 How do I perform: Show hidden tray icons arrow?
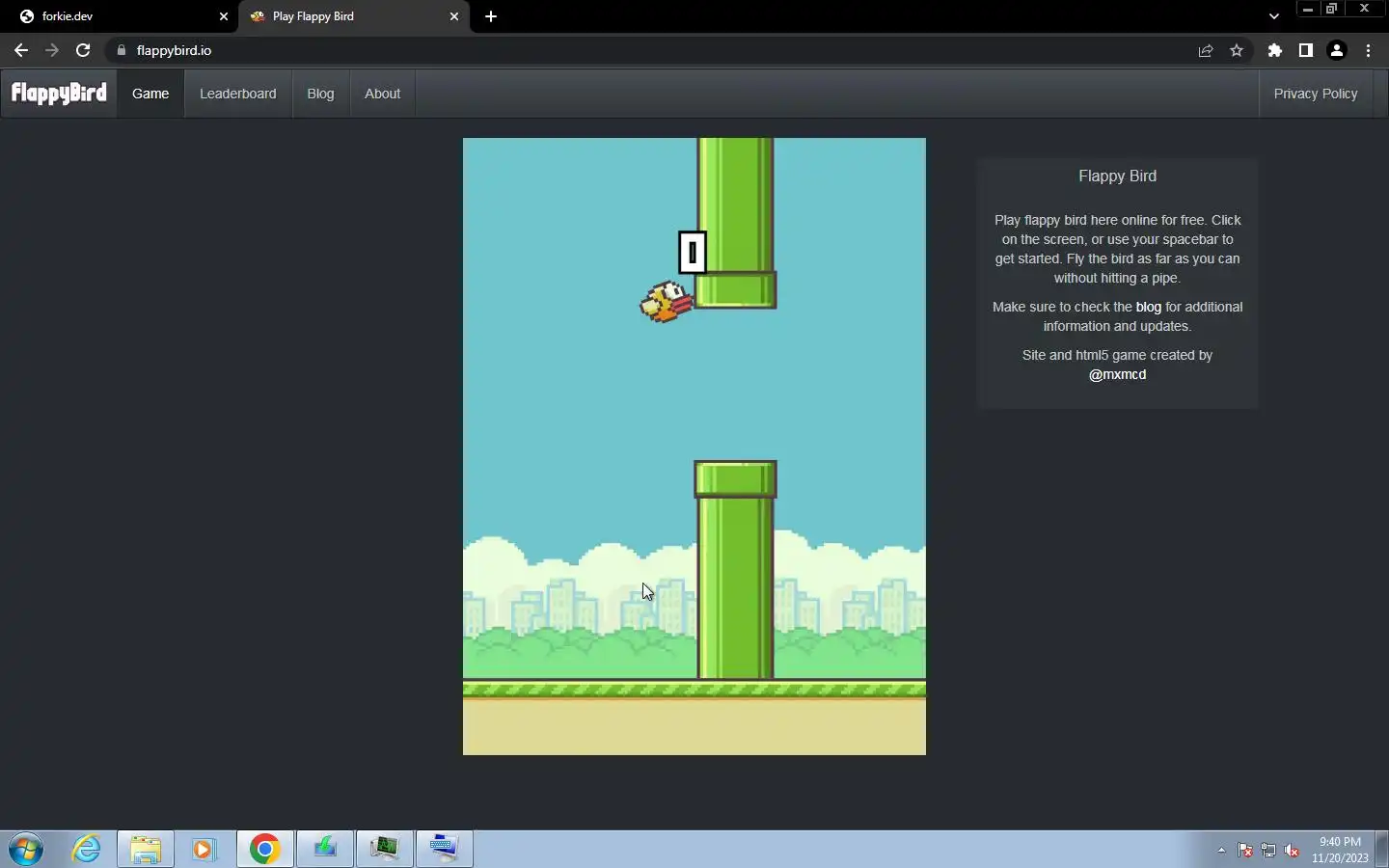1221,851
